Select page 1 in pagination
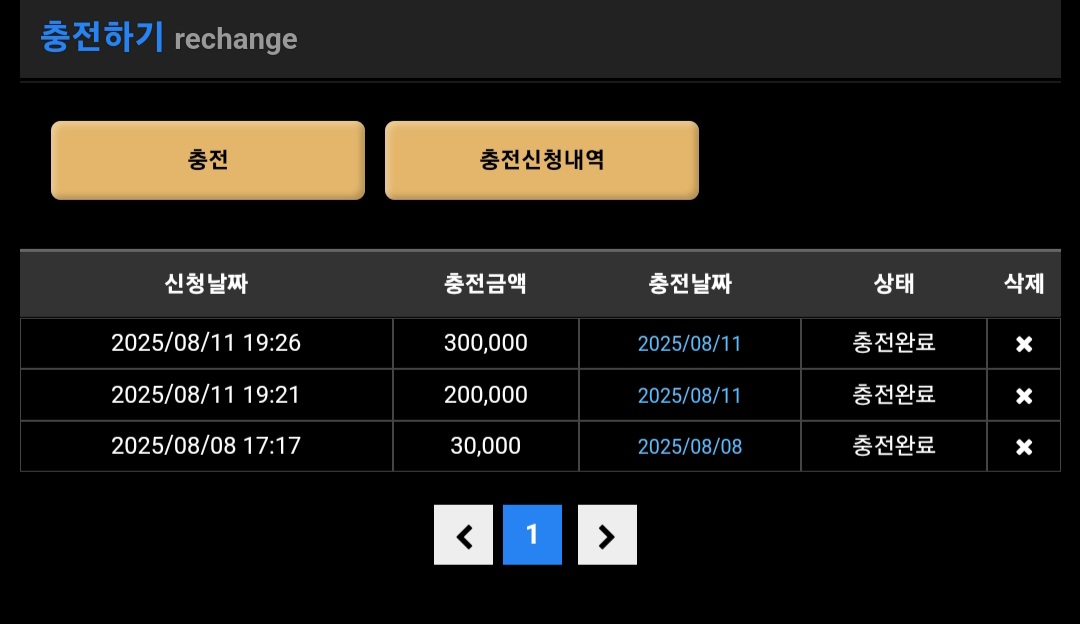1080x624 pixels. (x=532, y=535)
